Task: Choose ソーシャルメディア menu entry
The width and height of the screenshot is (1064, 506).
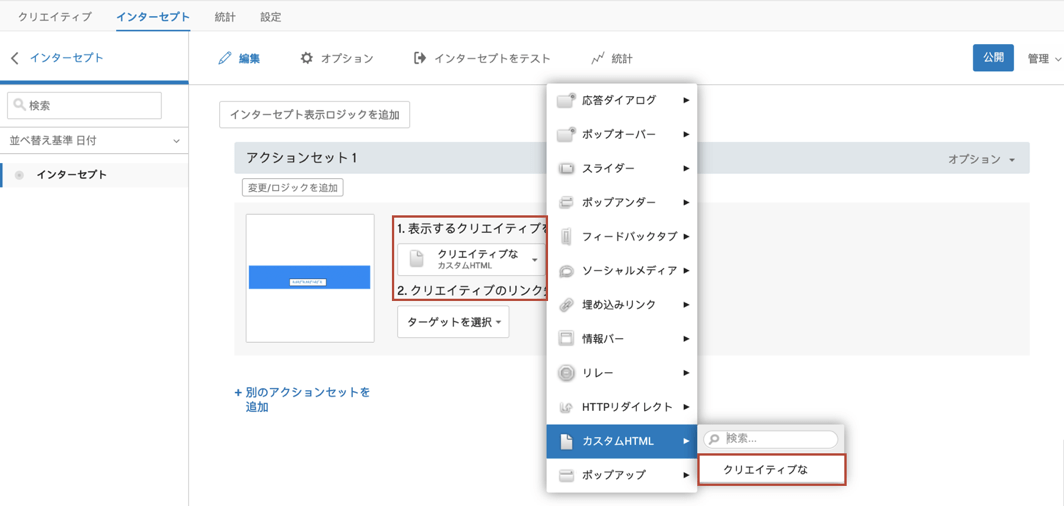Action: [622, 271]
